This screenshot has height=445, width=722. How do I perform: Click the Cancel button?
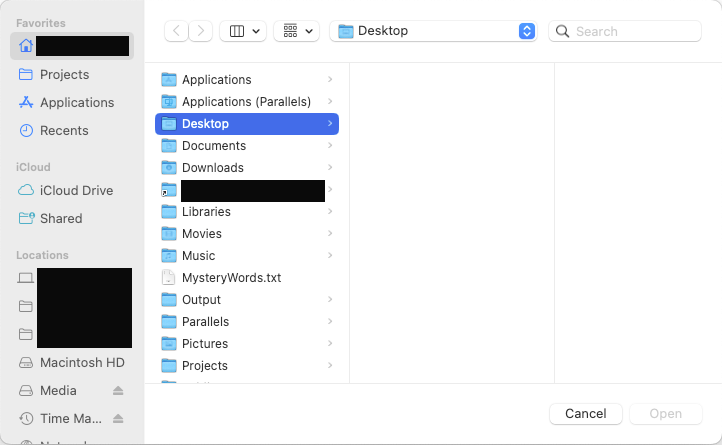(585, 413)
